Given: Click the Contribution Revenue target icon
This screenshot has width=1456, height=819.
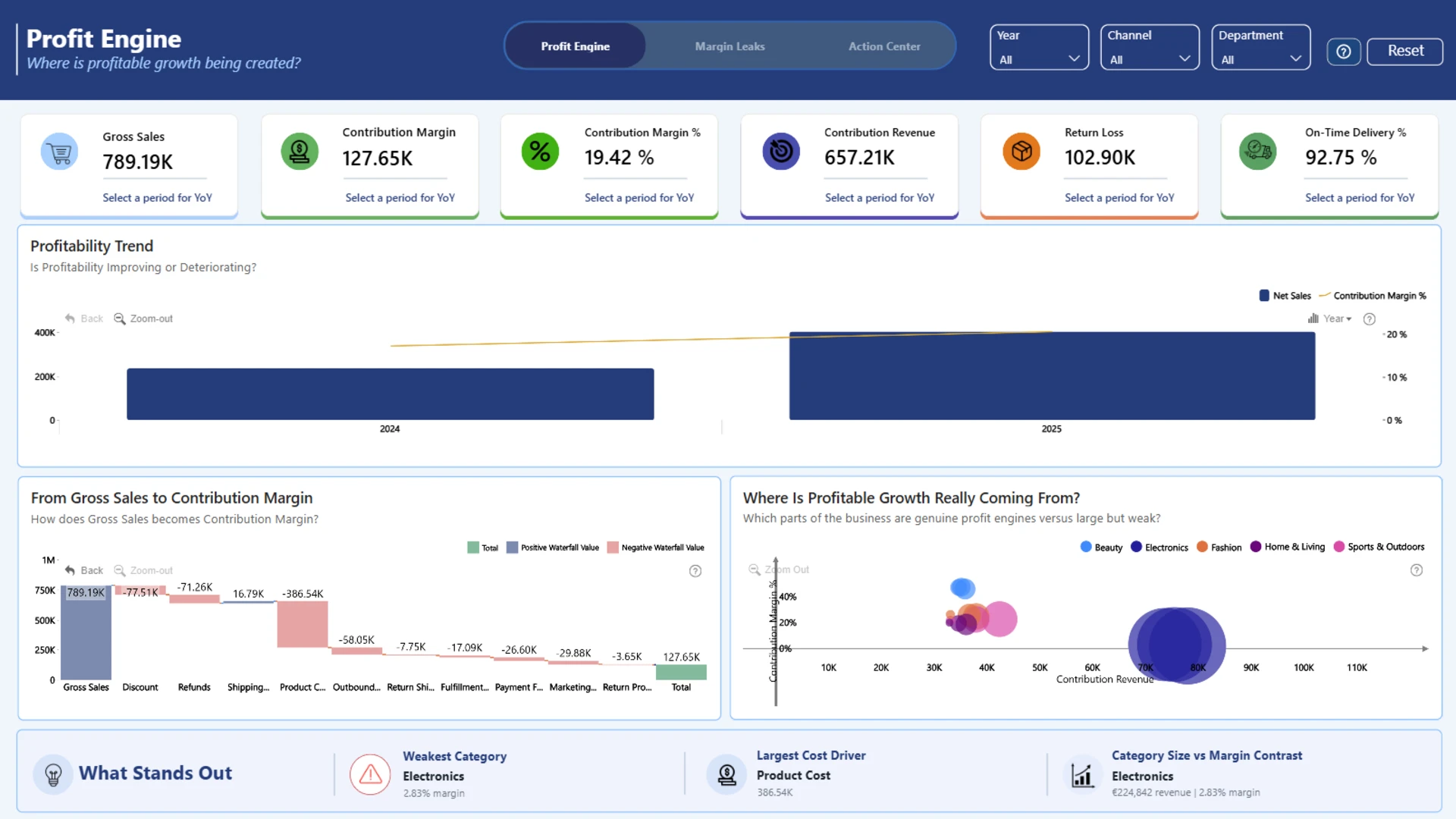Looking at the screenshot, I should [781, 152].
